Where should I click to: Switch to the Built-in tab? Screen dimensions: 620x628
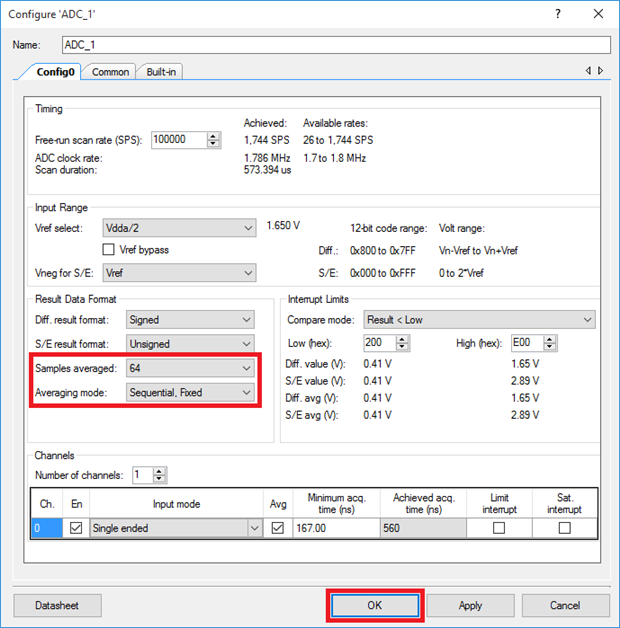coord(161,72)
